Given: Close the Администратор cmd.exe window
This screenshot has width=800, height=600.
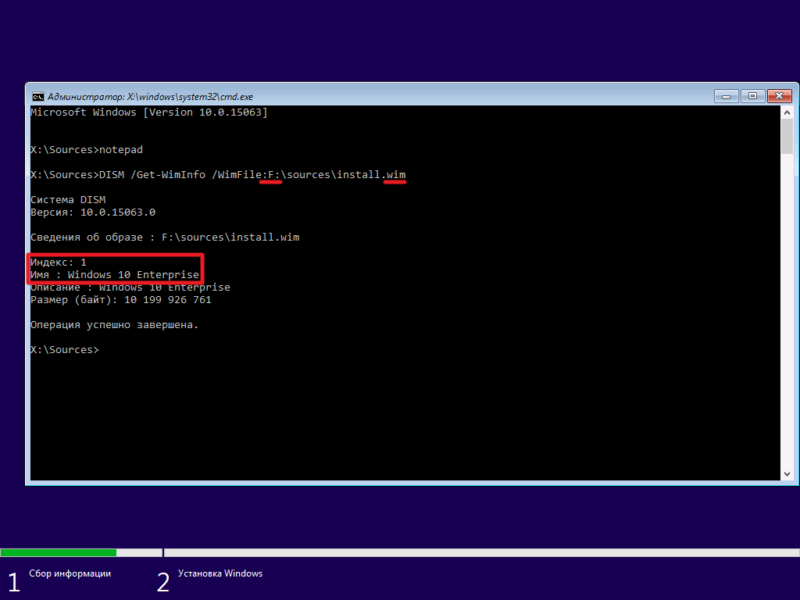Looking at the screenshot, I should [x=779, y=96].
